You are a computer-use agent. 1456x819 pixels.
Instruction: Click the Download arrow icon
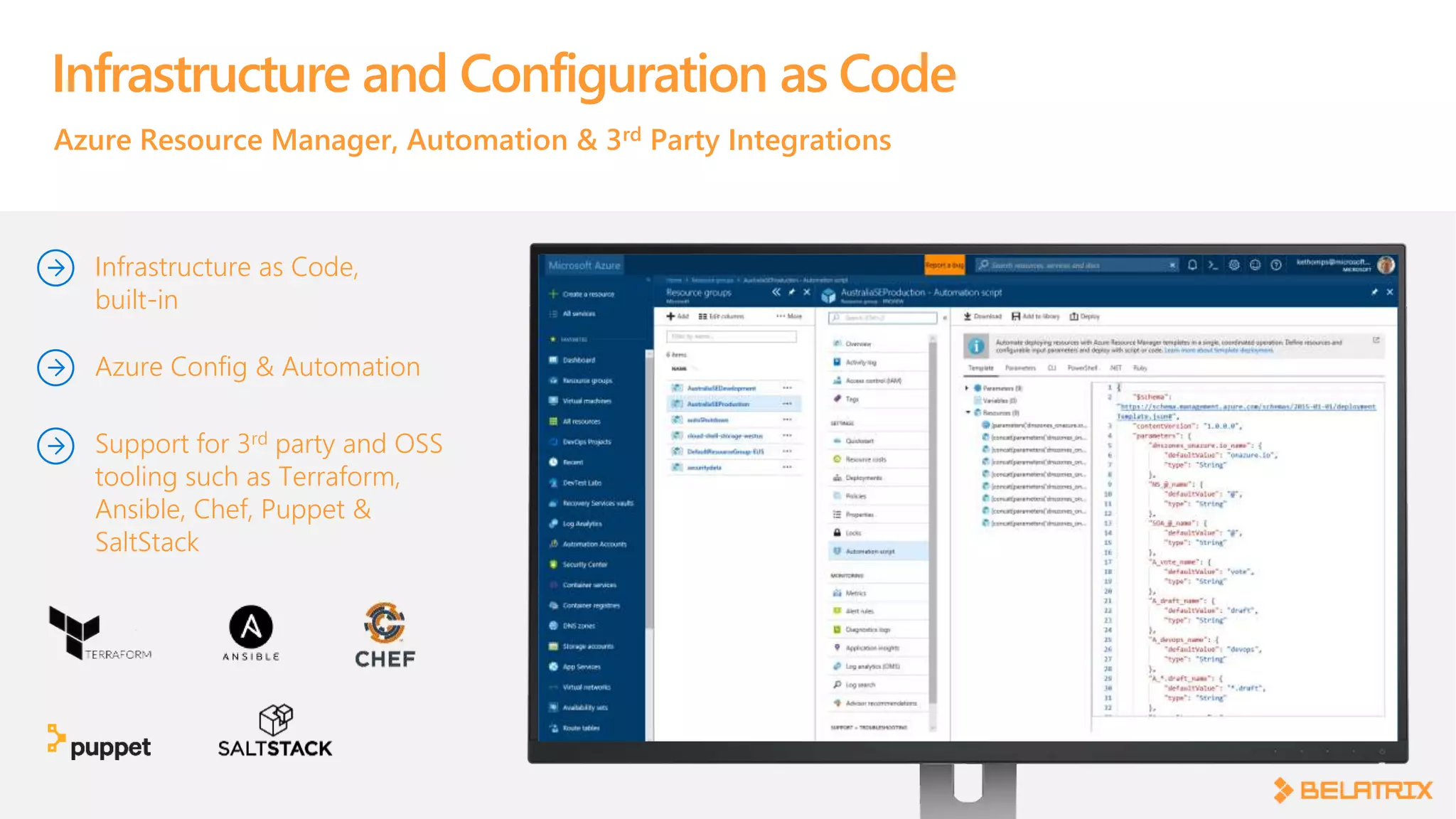pos(968,316)
